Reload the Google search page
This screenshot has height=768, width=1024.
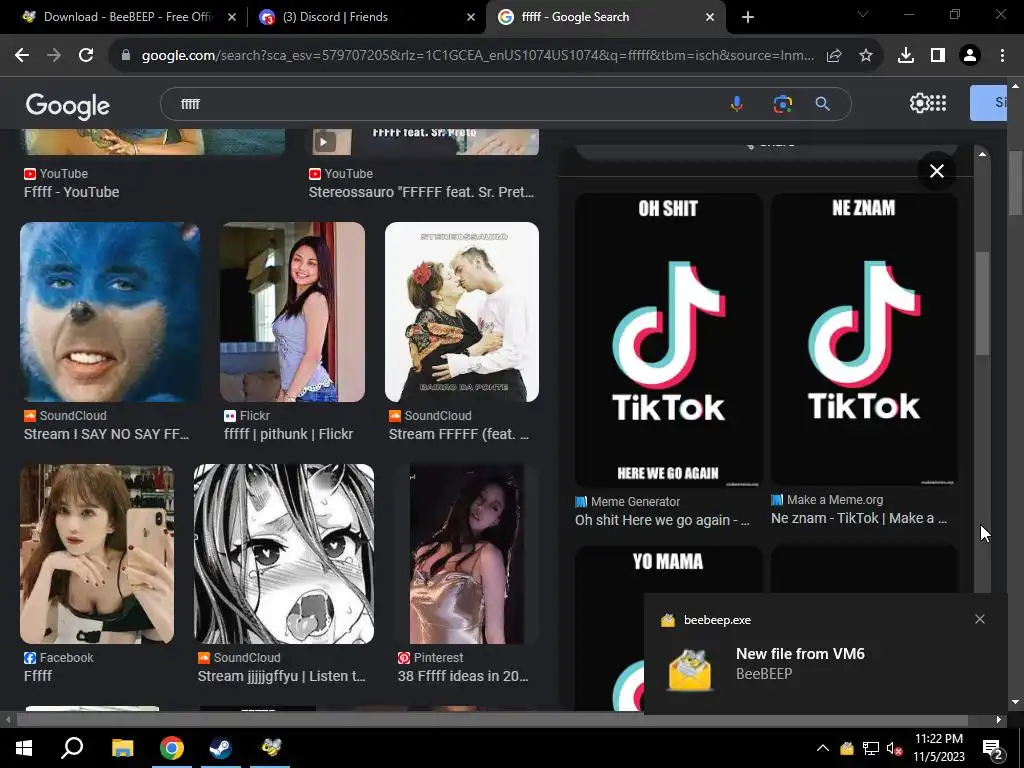pyautogui.click(x=86, y=56)
